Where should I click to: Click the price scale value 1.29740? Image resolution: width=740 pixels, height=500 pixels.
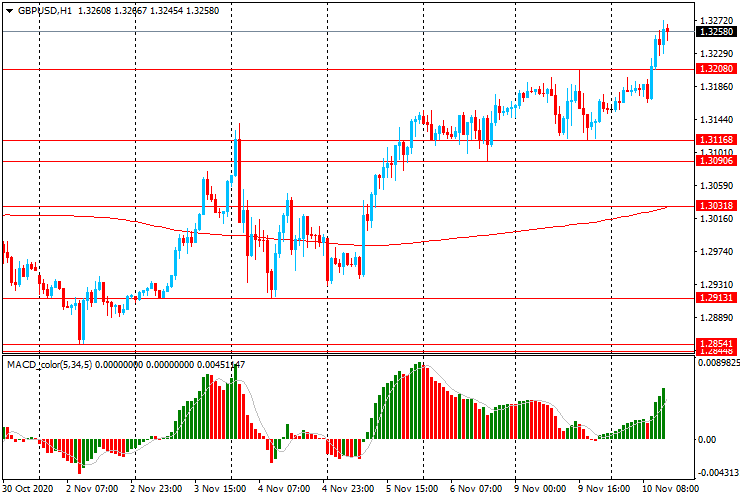[717, 252]
